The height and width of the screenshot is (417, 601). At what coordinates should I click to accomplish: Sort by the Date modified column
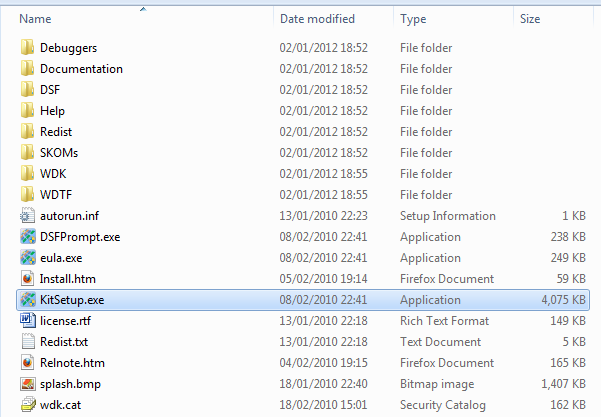point(317,19)
